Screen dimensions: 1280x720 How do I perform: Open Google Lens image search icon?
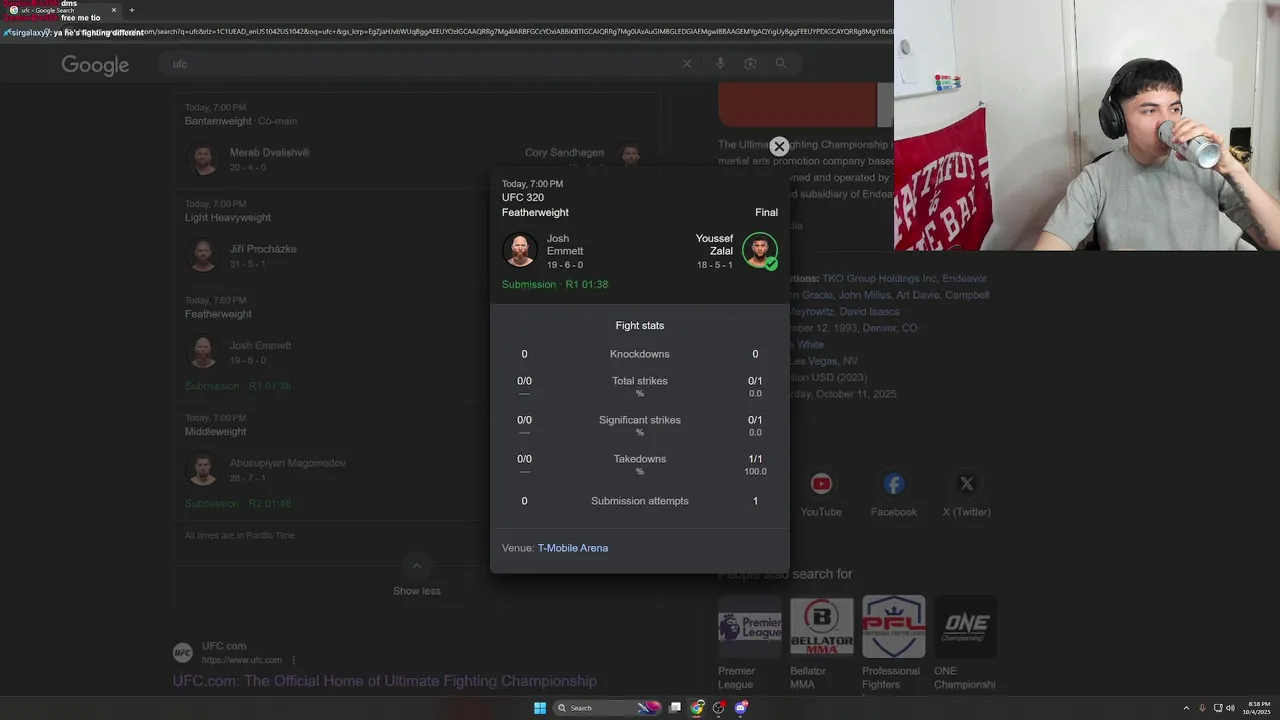pyautogui.click(x=750, y=63)
